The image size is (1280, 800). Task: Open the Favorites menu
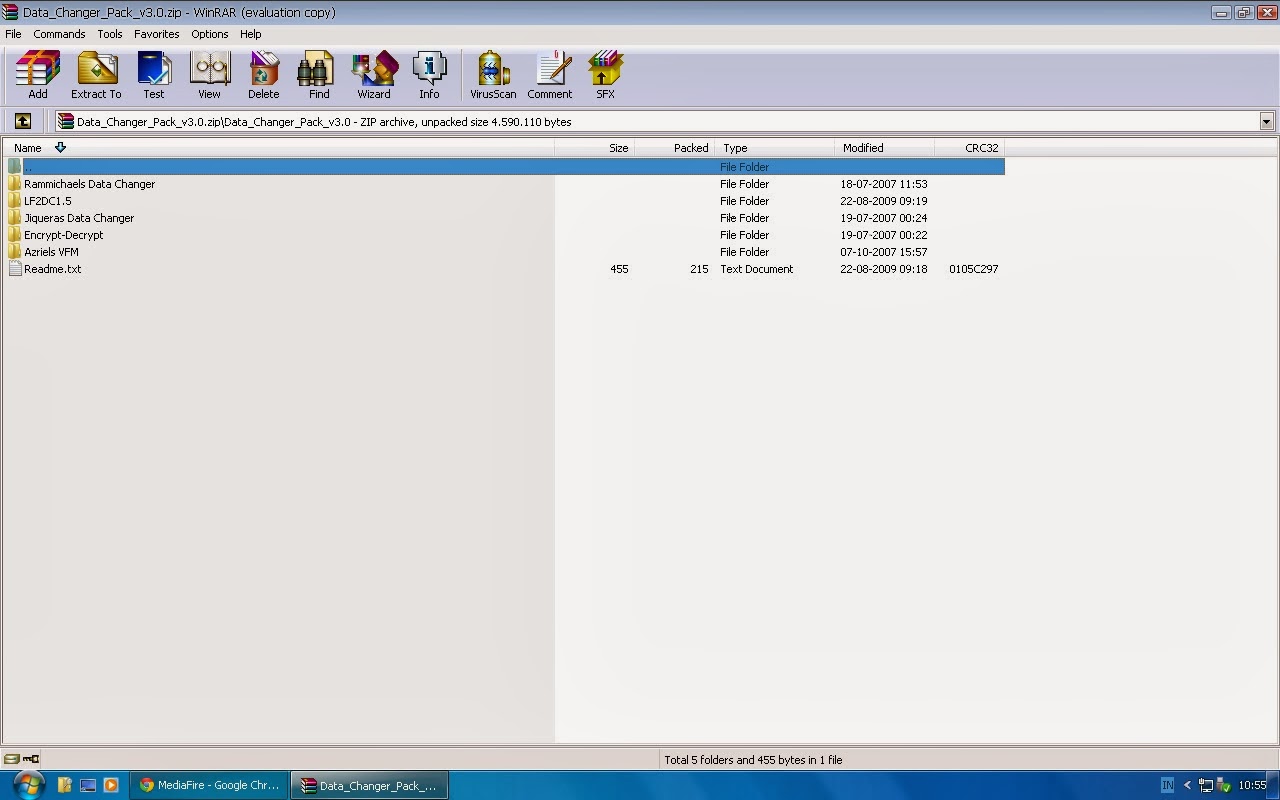tap(157, 34)
